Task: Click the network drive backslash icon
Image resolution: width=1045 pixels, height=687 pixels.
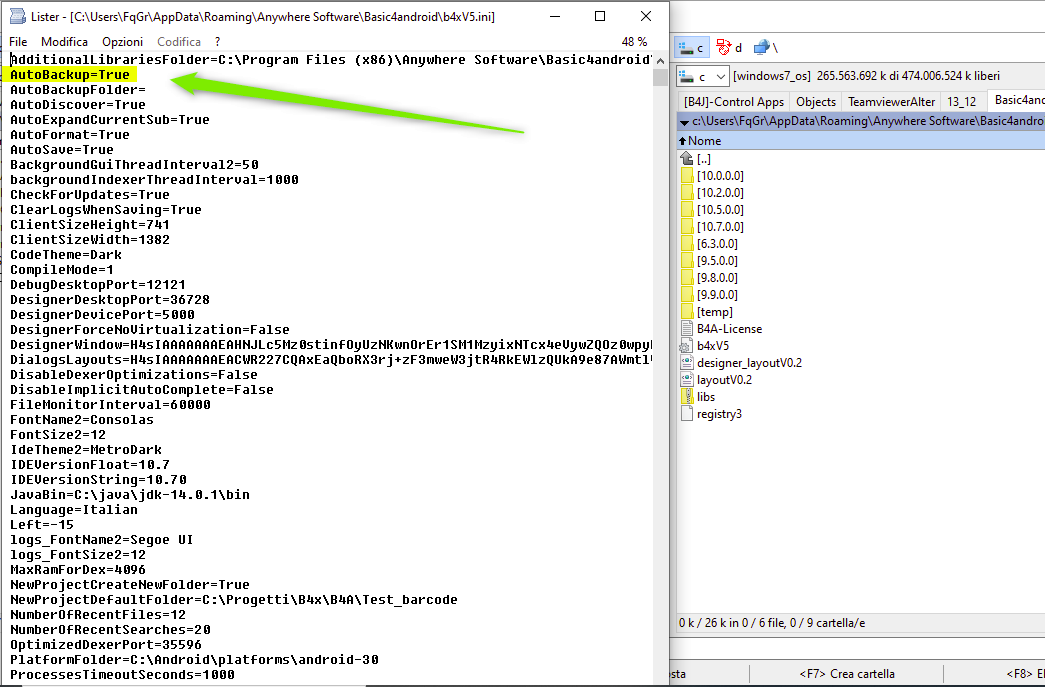Action: pos(765,48)
